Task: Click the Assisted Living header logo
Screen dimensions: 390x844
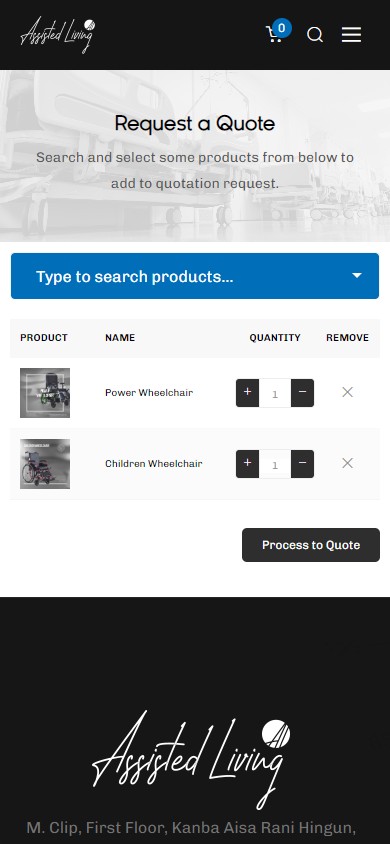Action: [x=58, y=34]
